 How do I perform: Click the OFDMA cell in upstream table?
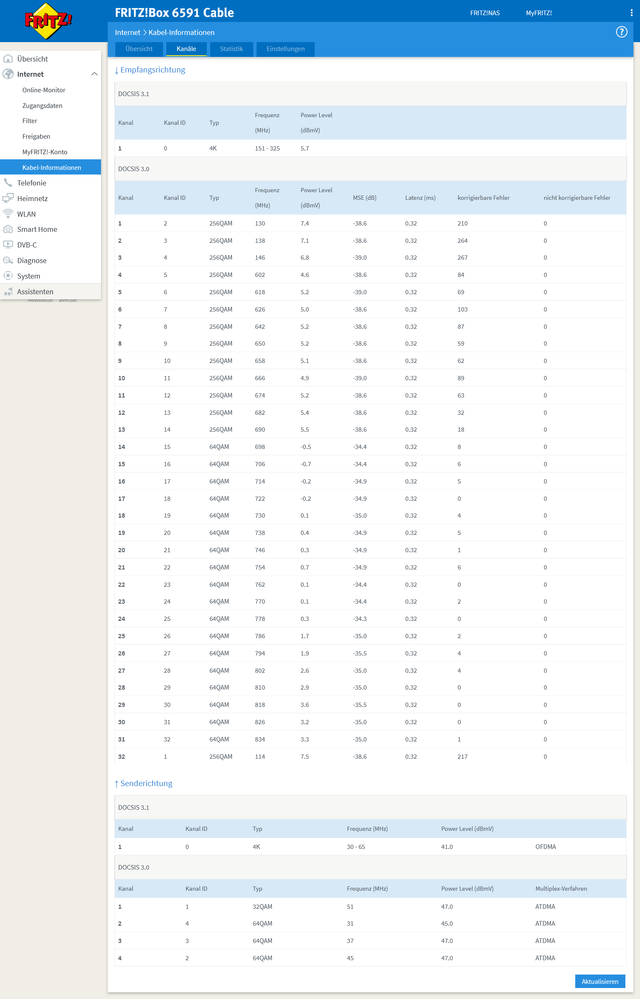point(546,847)
